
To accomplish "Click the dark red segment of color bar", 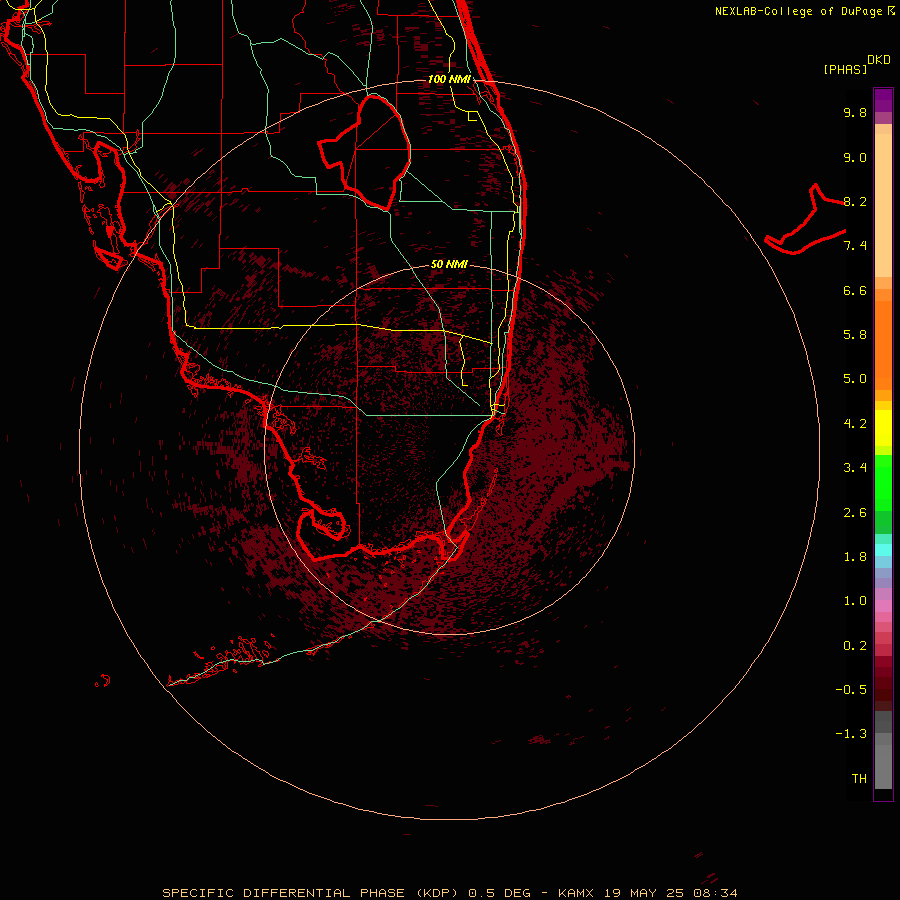I will 883,684.
